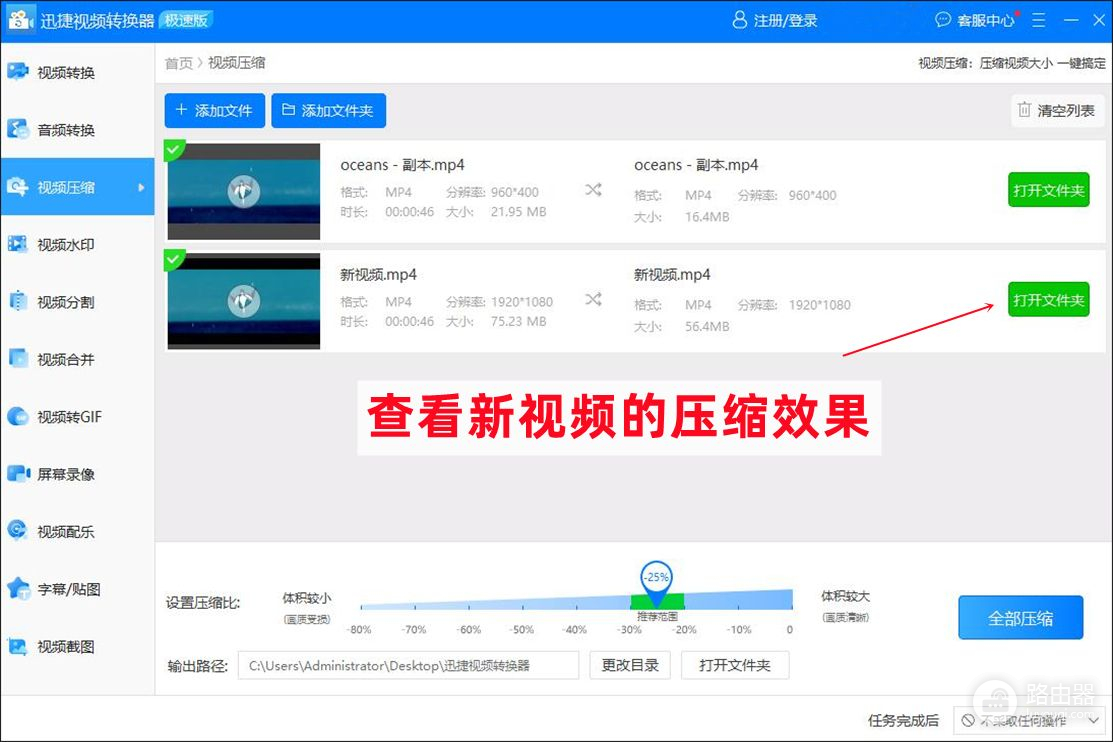1113x742 pixels.
Task: Open the 客服中心 chat icon
Action: 943,20
